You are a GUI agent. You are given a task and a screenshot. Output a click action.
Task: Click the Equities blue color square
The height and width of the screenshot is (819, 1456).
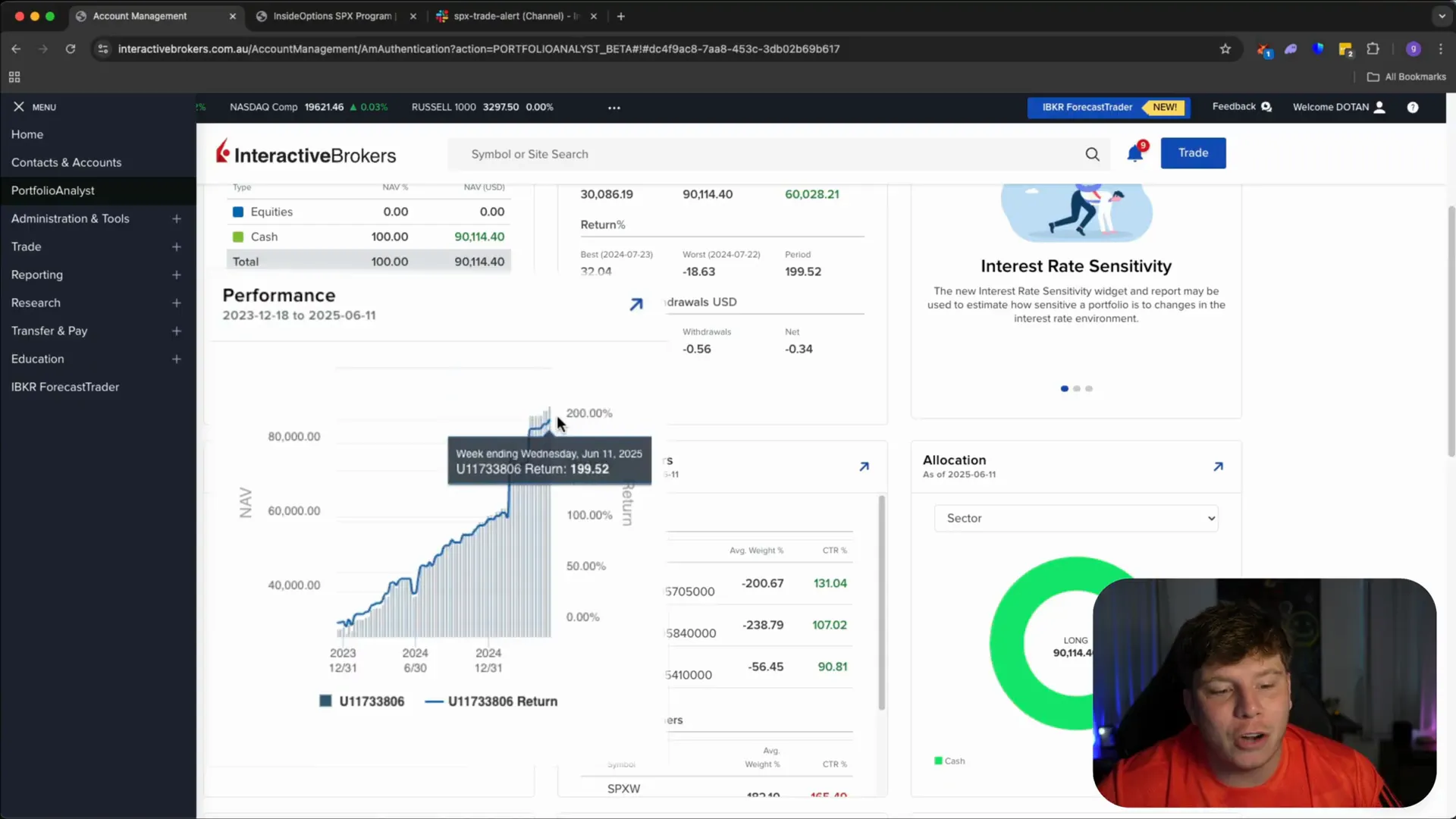238,212
